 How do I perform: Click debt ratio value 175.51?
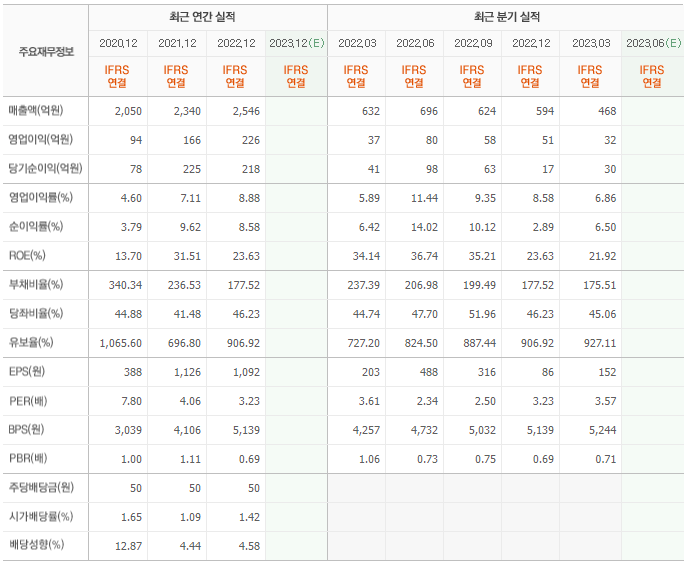point(600,285)
